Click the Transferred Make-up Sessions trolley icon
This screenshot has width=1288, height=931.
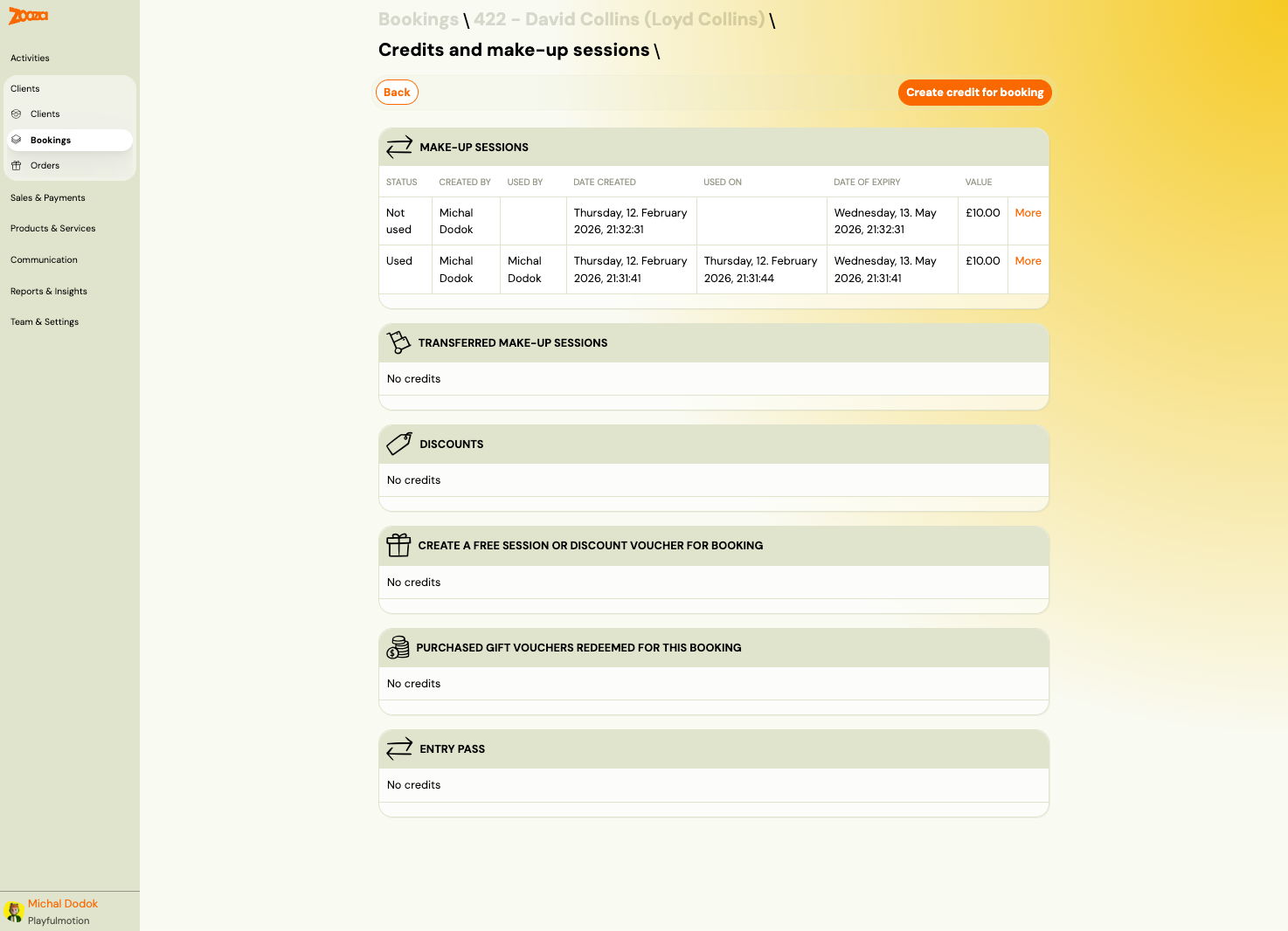398,342
